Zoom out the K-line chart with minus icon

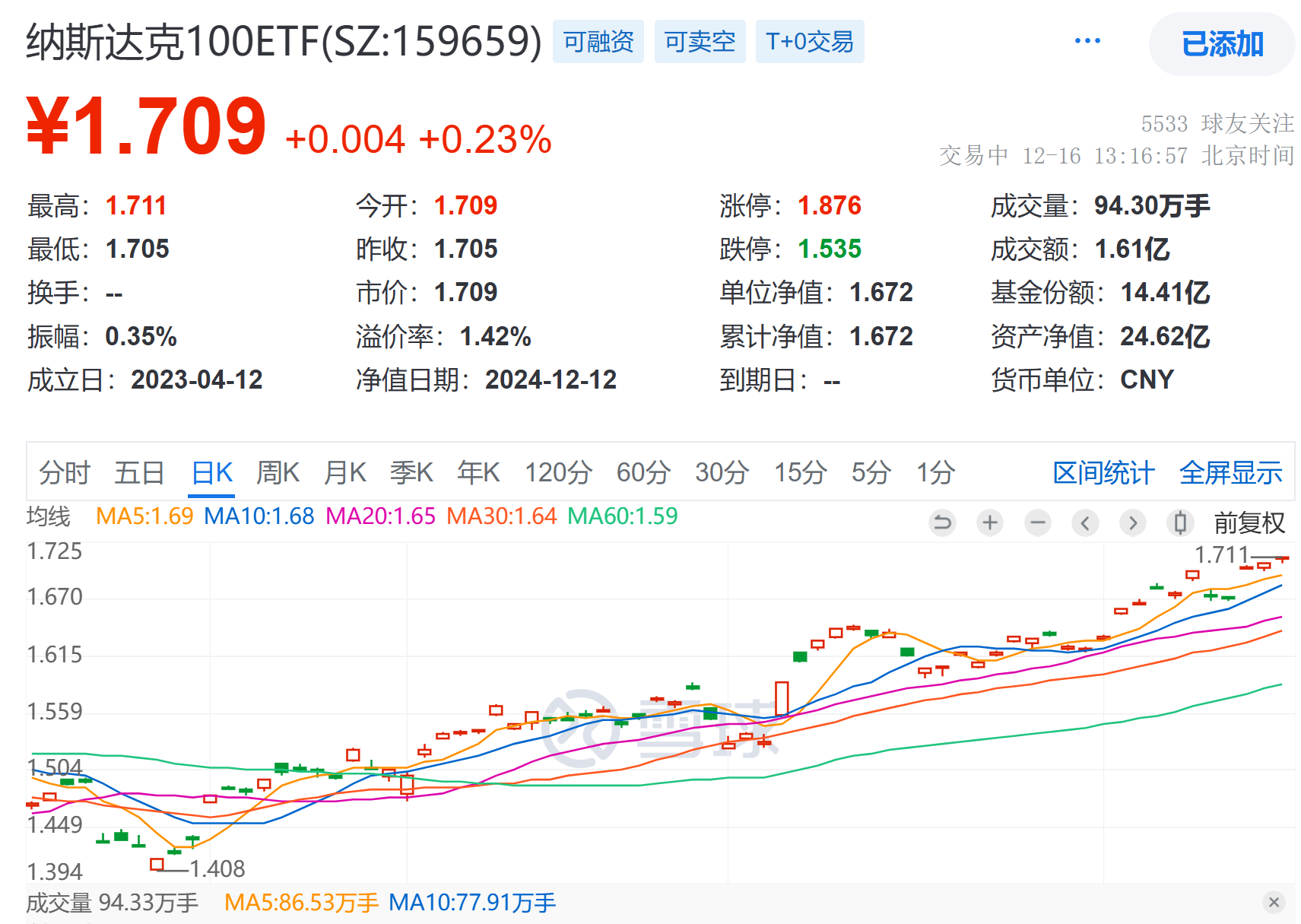click(x=1038, y=522)
